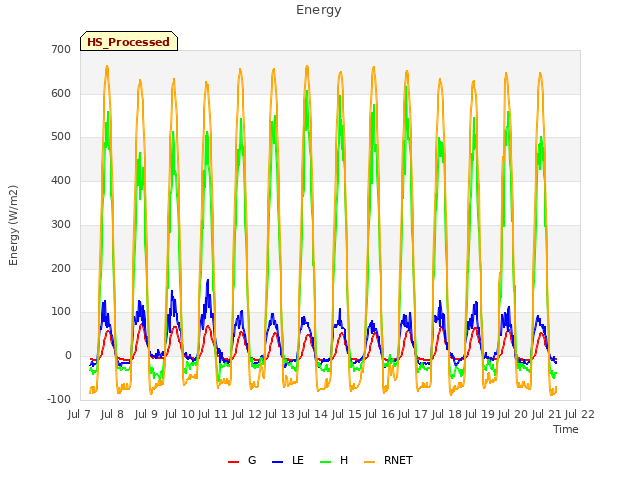Click the red G legend color marker
The image size is (640, 480).
233,462
